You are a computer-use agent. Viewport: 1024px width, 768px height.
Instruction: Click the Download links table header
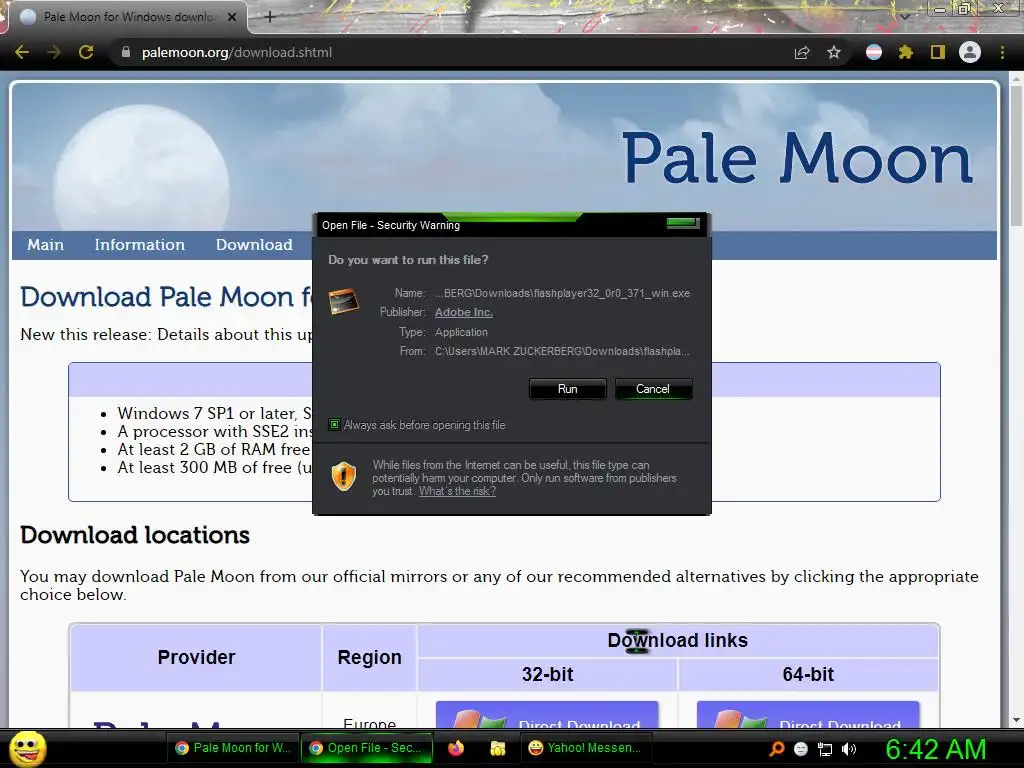coord(678,641)
